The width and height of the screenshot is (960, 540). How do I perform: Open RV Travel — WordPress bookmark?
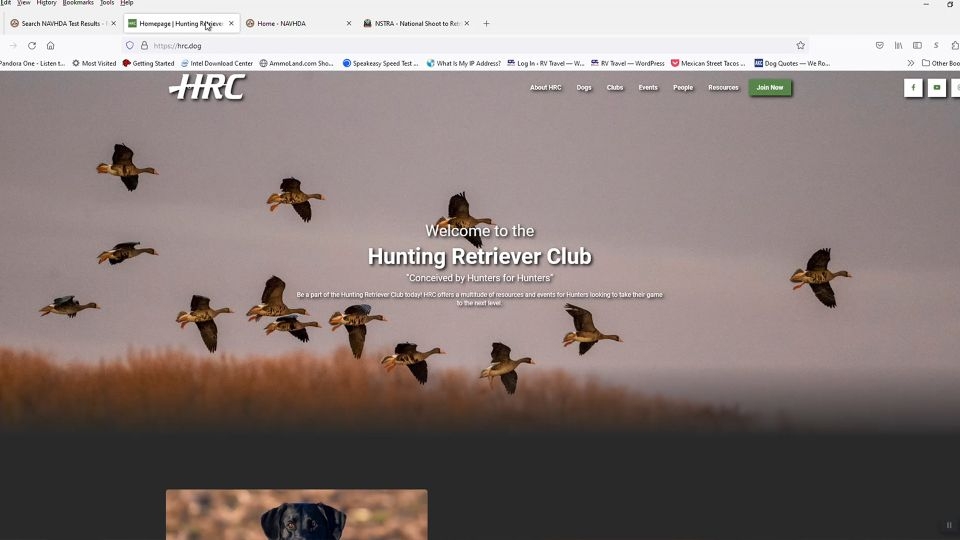coord(628,63)
